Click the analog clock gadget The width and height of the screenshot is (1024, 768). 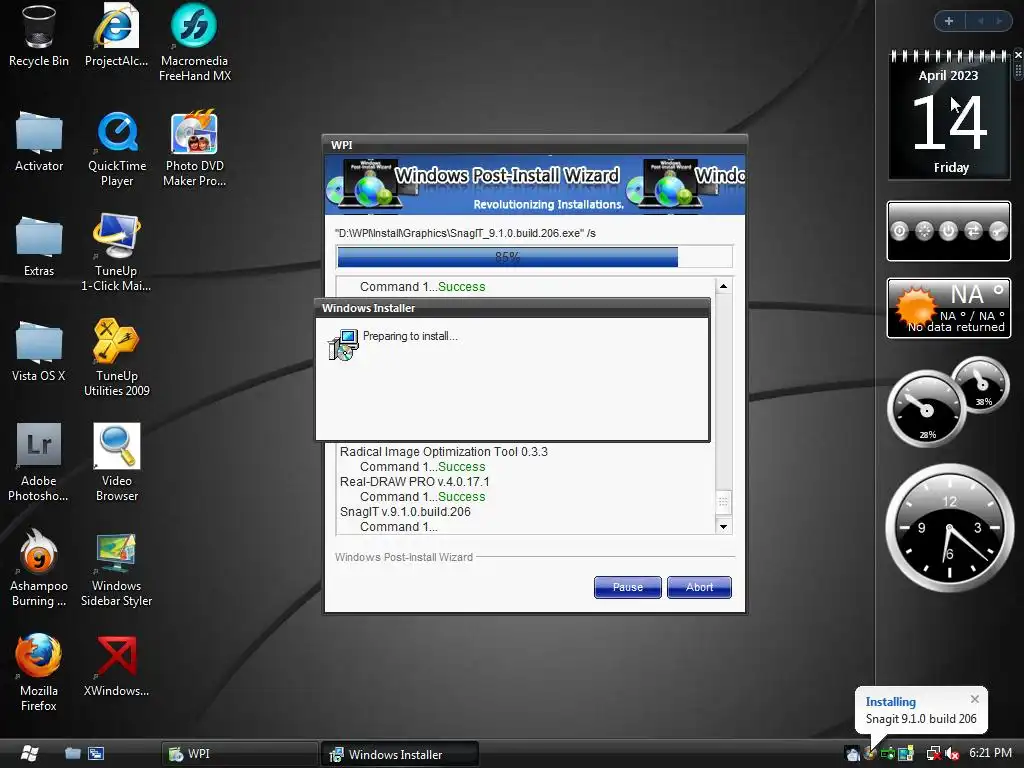(x=949, y=528)
